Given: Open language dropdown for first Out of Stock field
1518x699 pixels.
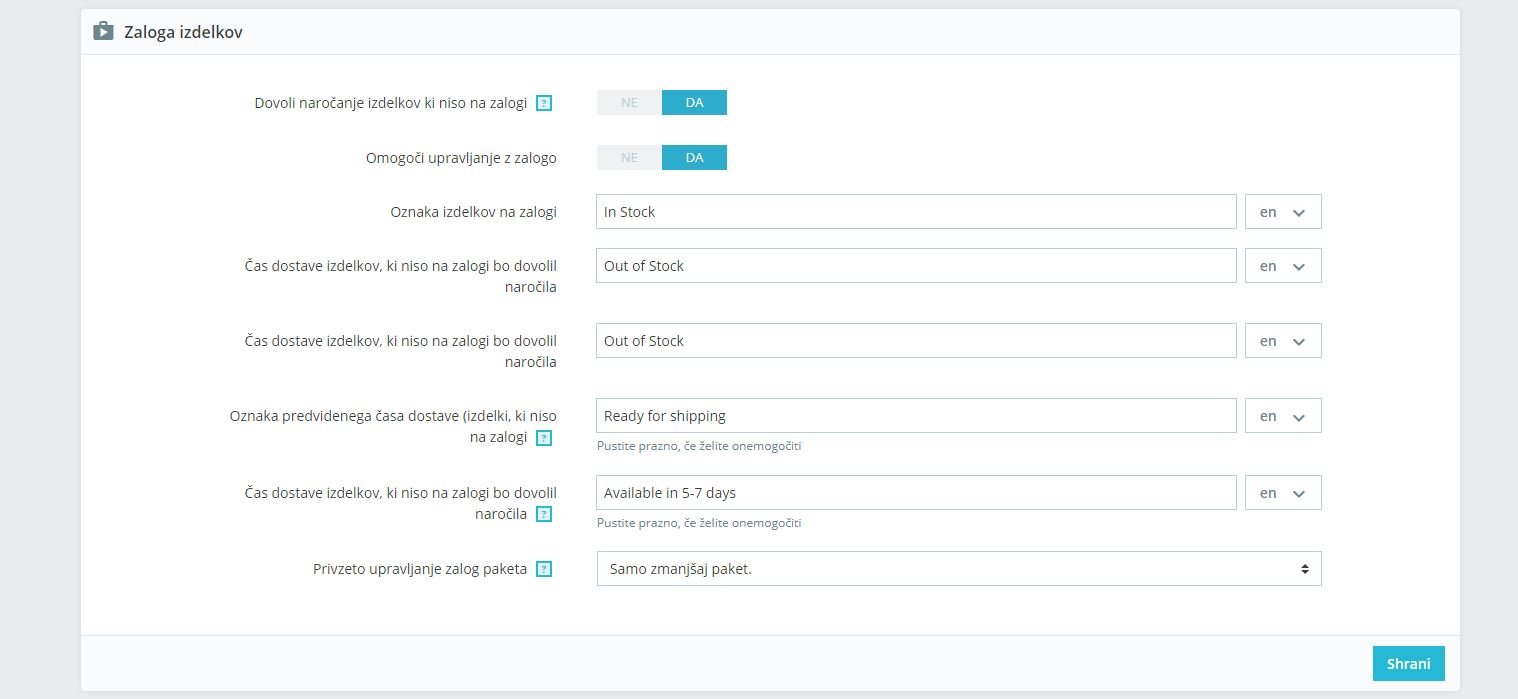Looking at the screenshot, I should [1283, 266].
